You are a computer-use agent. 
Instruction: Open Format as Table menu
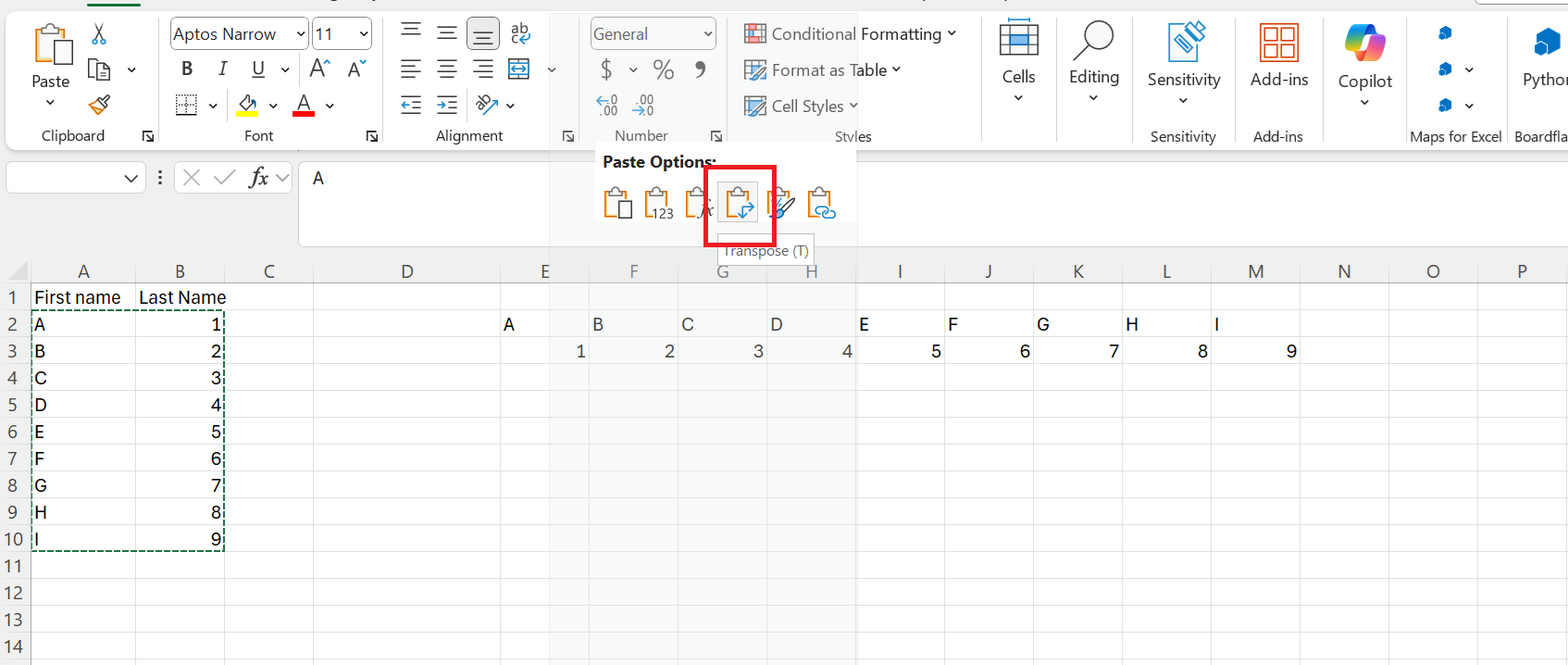coord(822,70)
